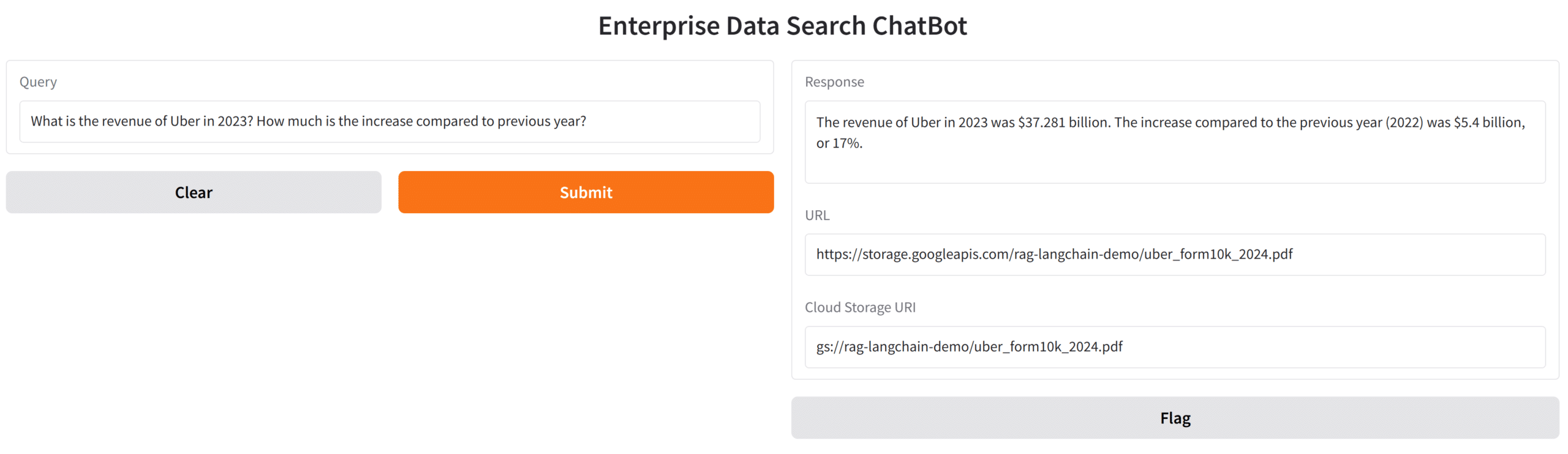The image size is (1568, 454).
Task: Click the word "Uber" in the query
Action: pyautogui.click(x=185, y=121)
